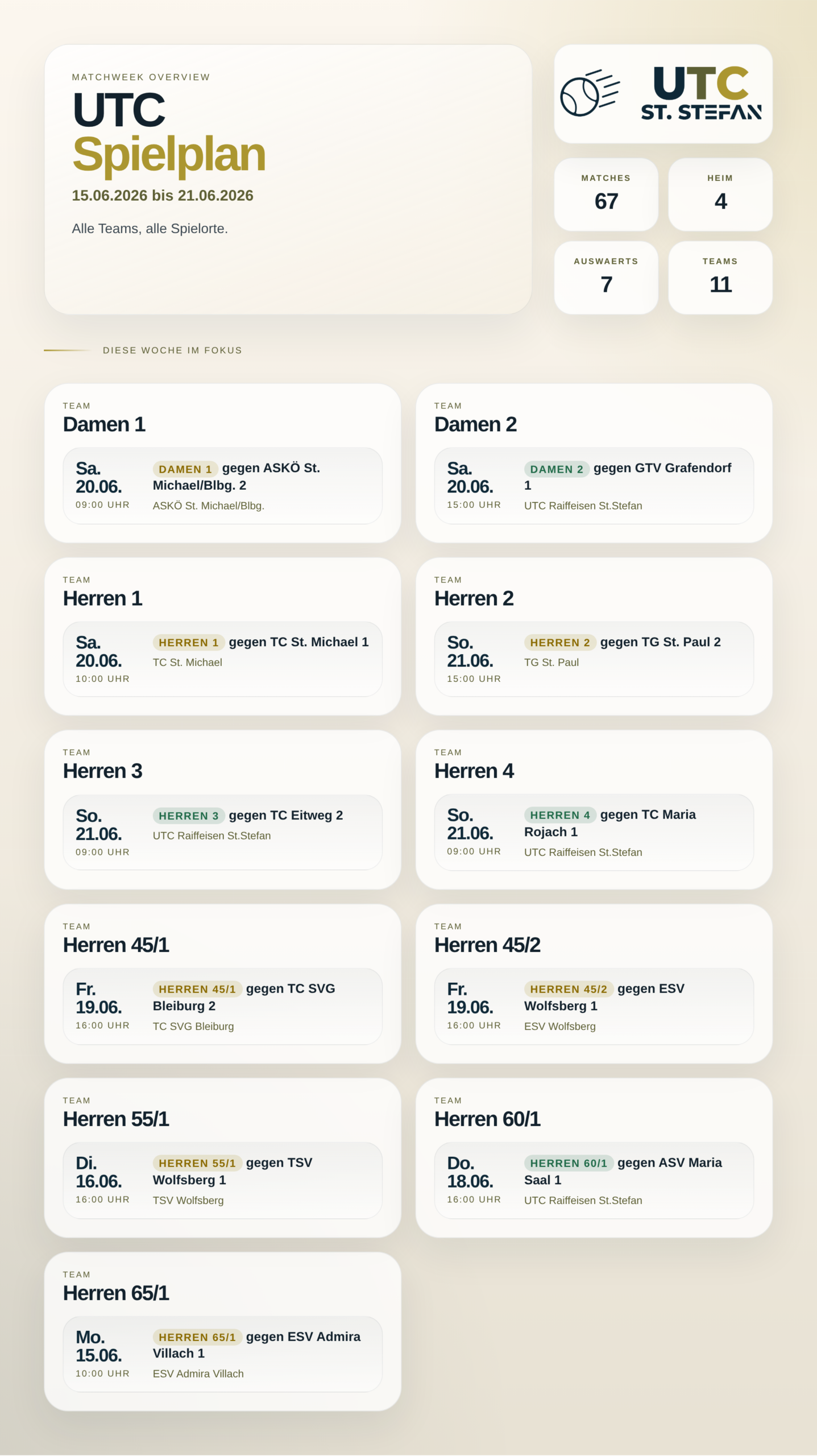This screenshot has width=817, height=1456.
Task: Click the HERREN 45/1 badge
Action: coord(197,990)
